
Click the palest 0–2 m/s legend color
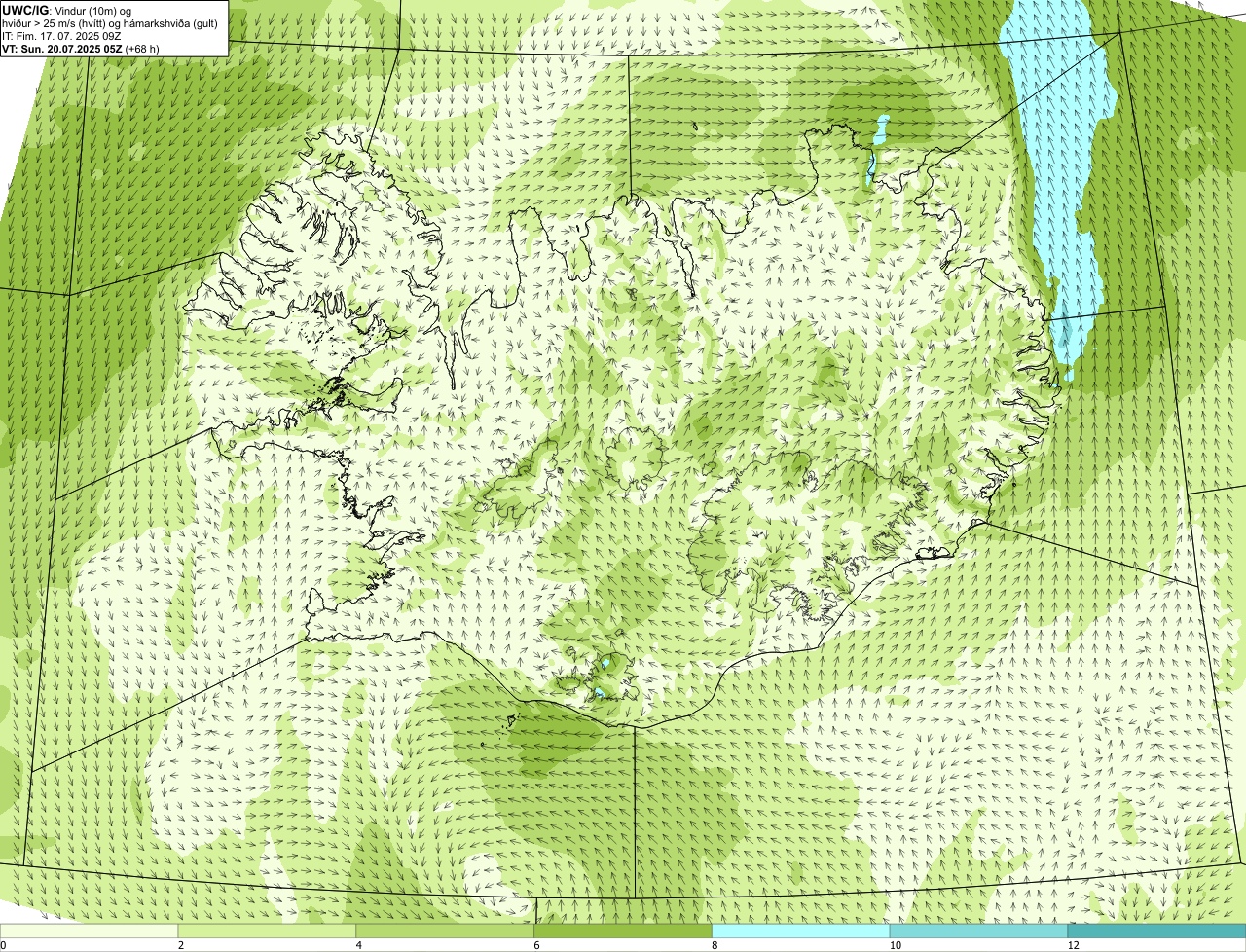[90, 931]
